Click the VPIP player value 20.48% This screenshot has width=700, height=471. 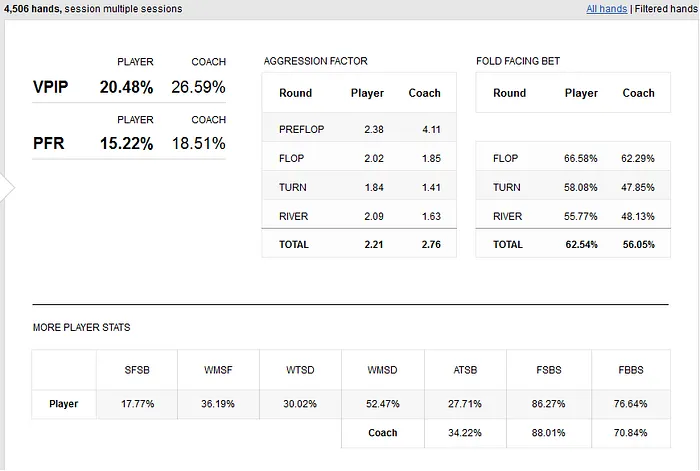(x=126, y=87)
